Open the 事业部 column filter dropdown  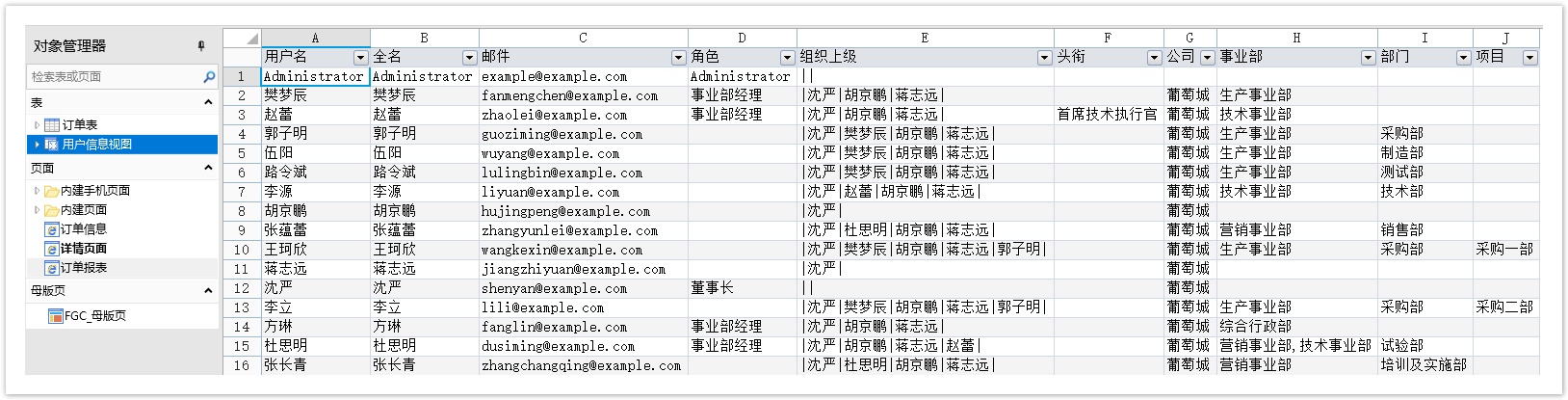click(x=1367, y=58)
